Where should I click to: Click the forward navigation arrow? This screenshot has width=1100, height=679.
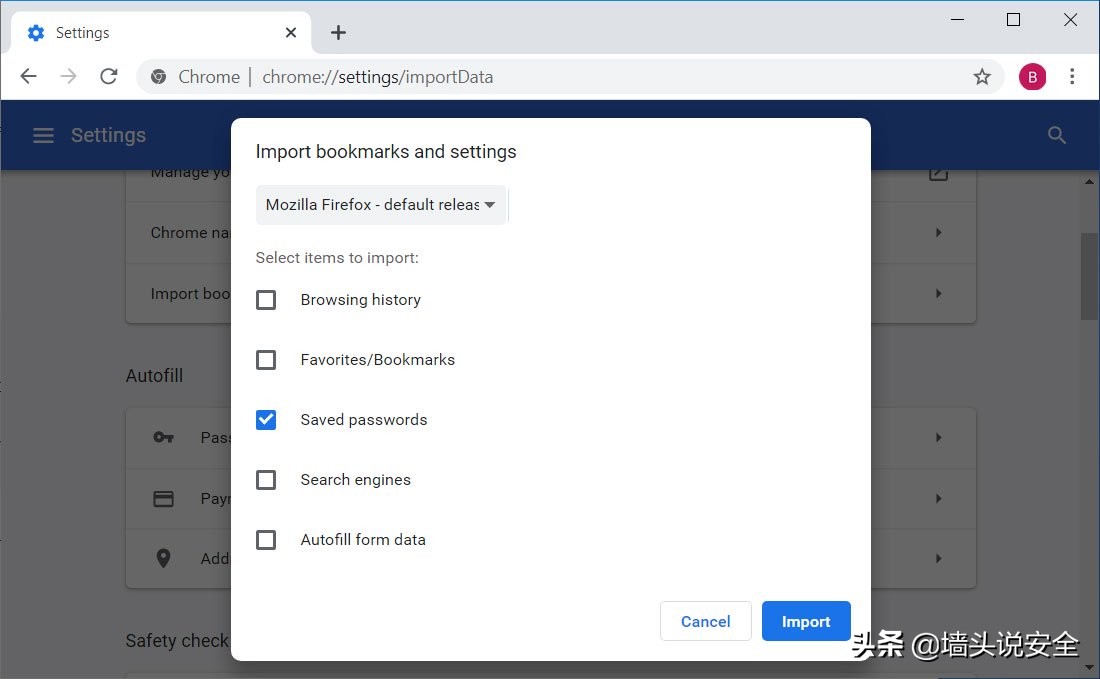pyautogui.click(x=68, y=76)
